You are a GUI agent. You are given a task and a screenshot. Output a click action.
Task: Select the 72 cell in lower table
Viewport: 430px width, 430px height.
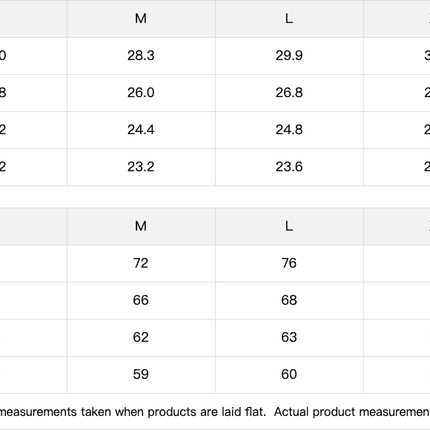click(x=141, y=263)
